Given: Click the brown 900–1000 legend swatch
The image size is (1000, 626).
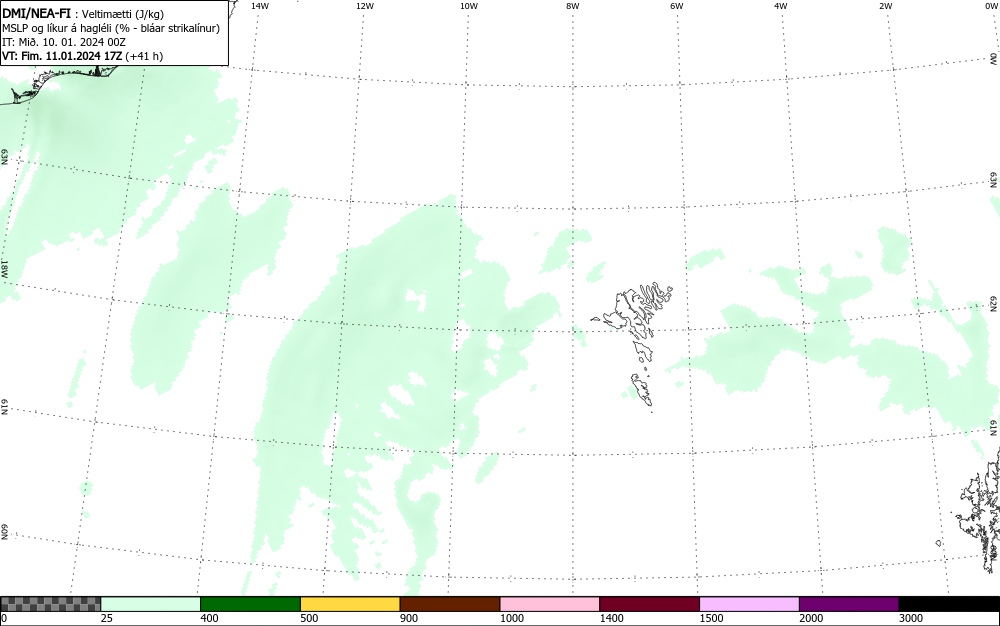Looking at the screenshot, I should 450,604.
